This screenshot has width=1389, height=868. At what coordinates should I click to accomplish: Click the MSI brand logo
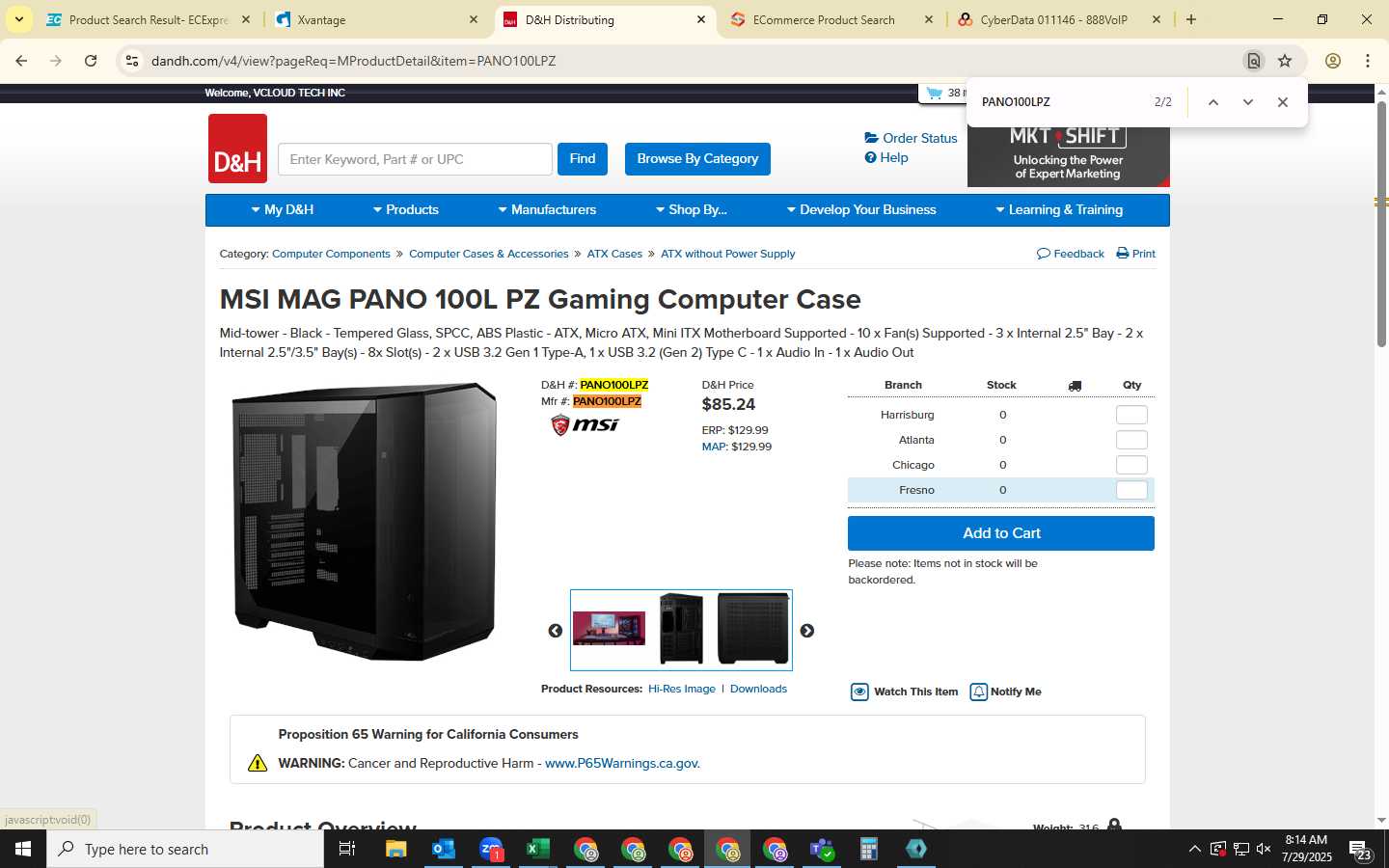(585, 424)
